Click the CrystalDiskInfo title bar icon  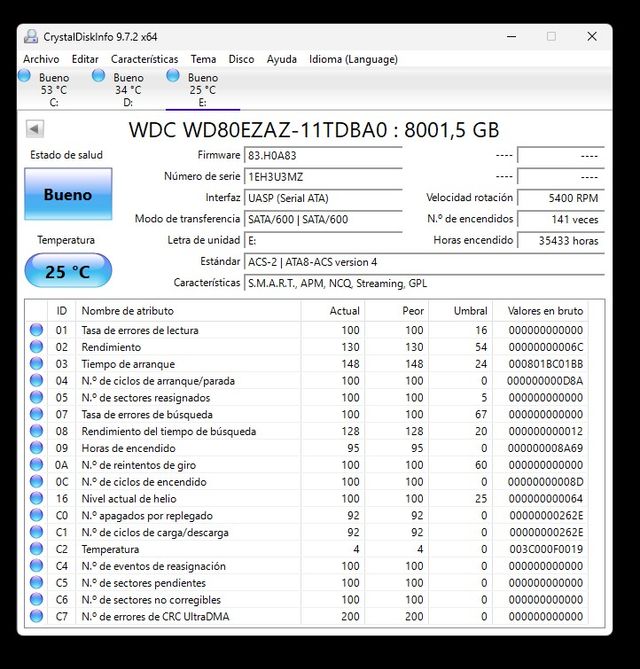tap(31, 37)
